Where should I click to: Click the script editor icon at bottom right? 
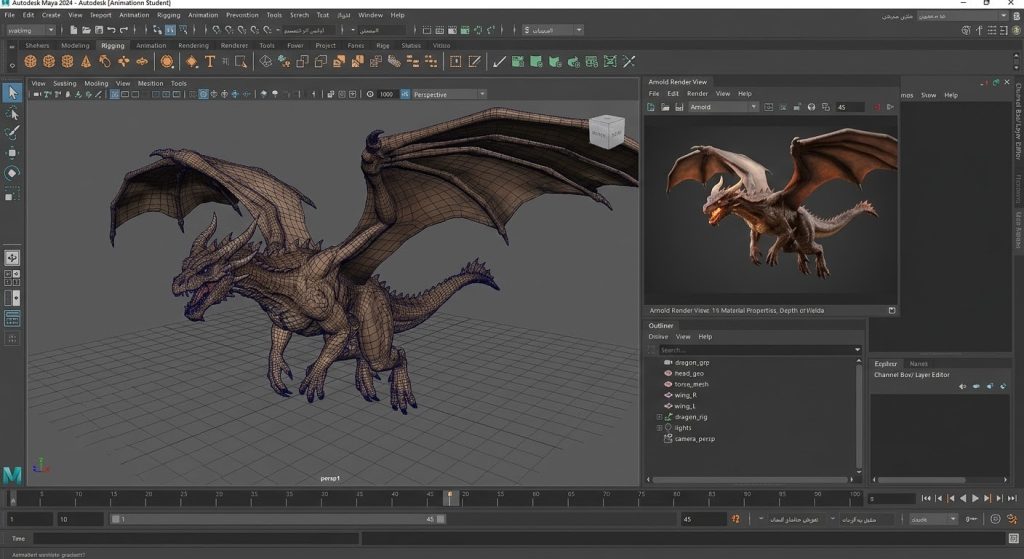coord(1014,539)
